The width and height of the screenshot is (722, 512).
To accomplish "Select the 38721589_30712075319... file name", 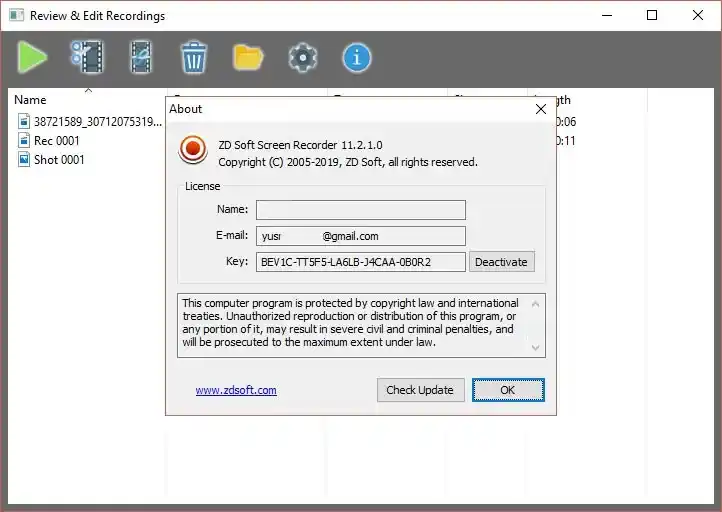I will 98,122.
